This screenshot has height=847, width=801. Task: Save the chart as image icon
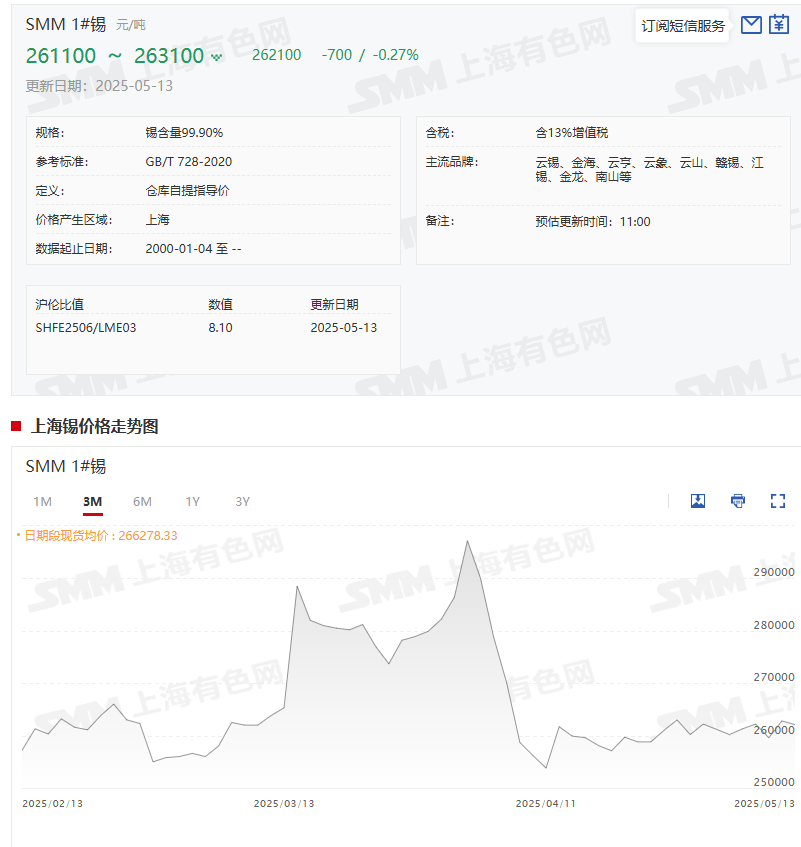coord(698,501)
